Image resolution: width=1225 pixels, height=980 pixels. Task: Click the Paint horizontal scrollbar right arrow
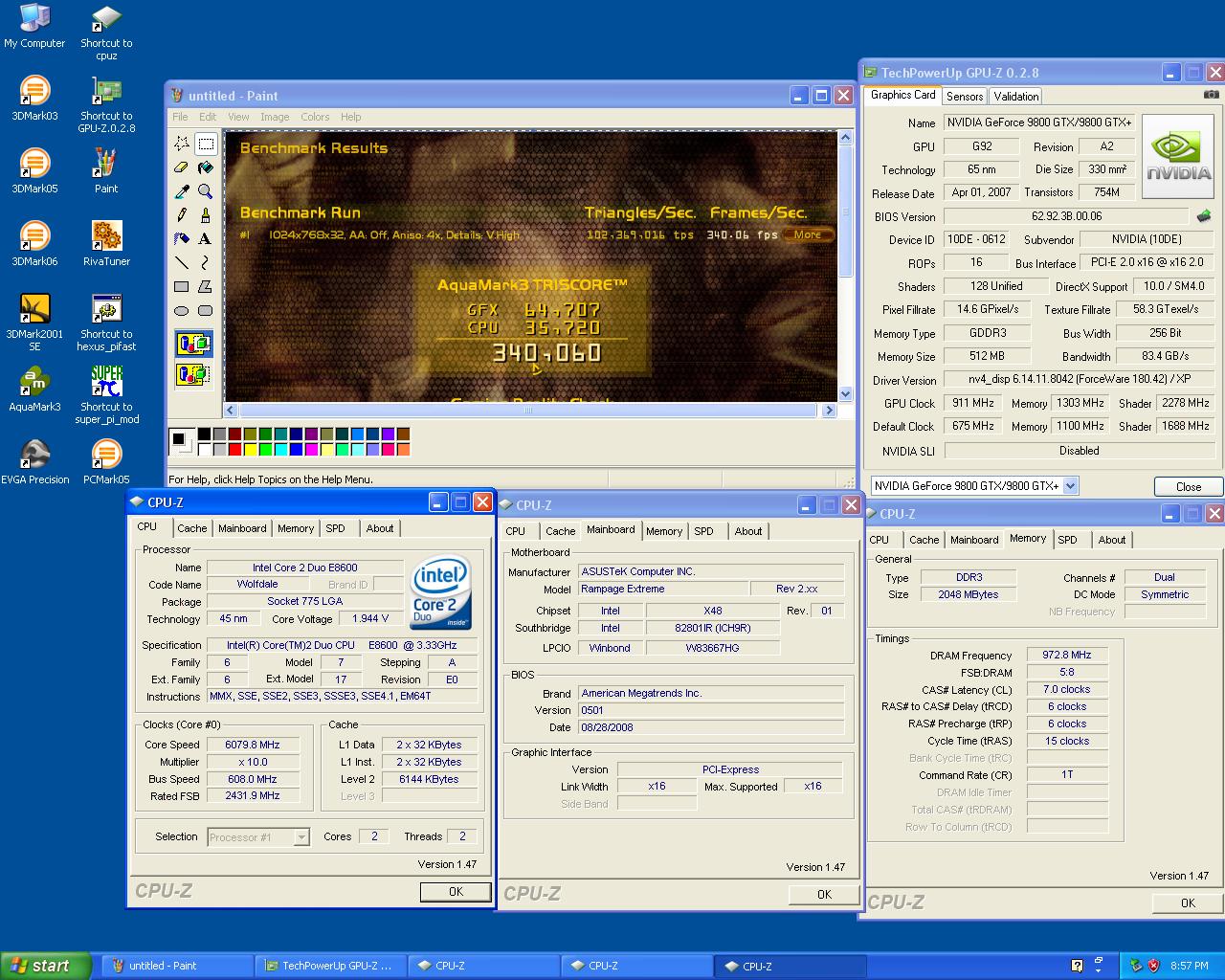[829, 410]
